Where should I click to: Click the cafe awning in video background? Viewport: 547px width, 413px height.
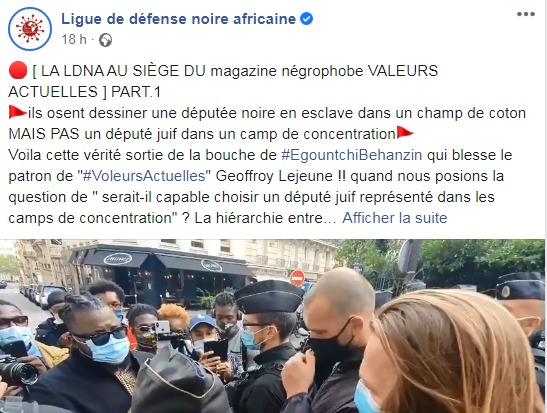click(x=160, y=263)
